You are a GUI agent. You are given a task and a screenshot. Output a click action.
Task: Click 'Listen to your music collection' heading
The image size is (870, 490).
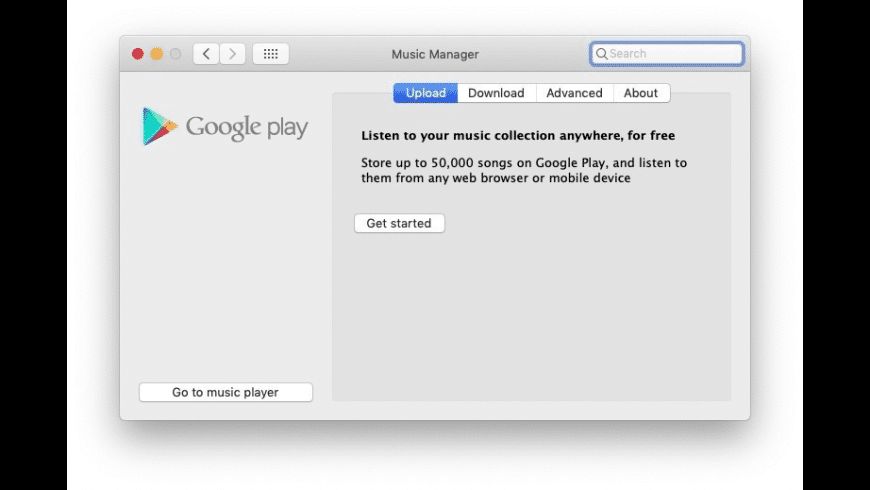(x=518, y=135)
